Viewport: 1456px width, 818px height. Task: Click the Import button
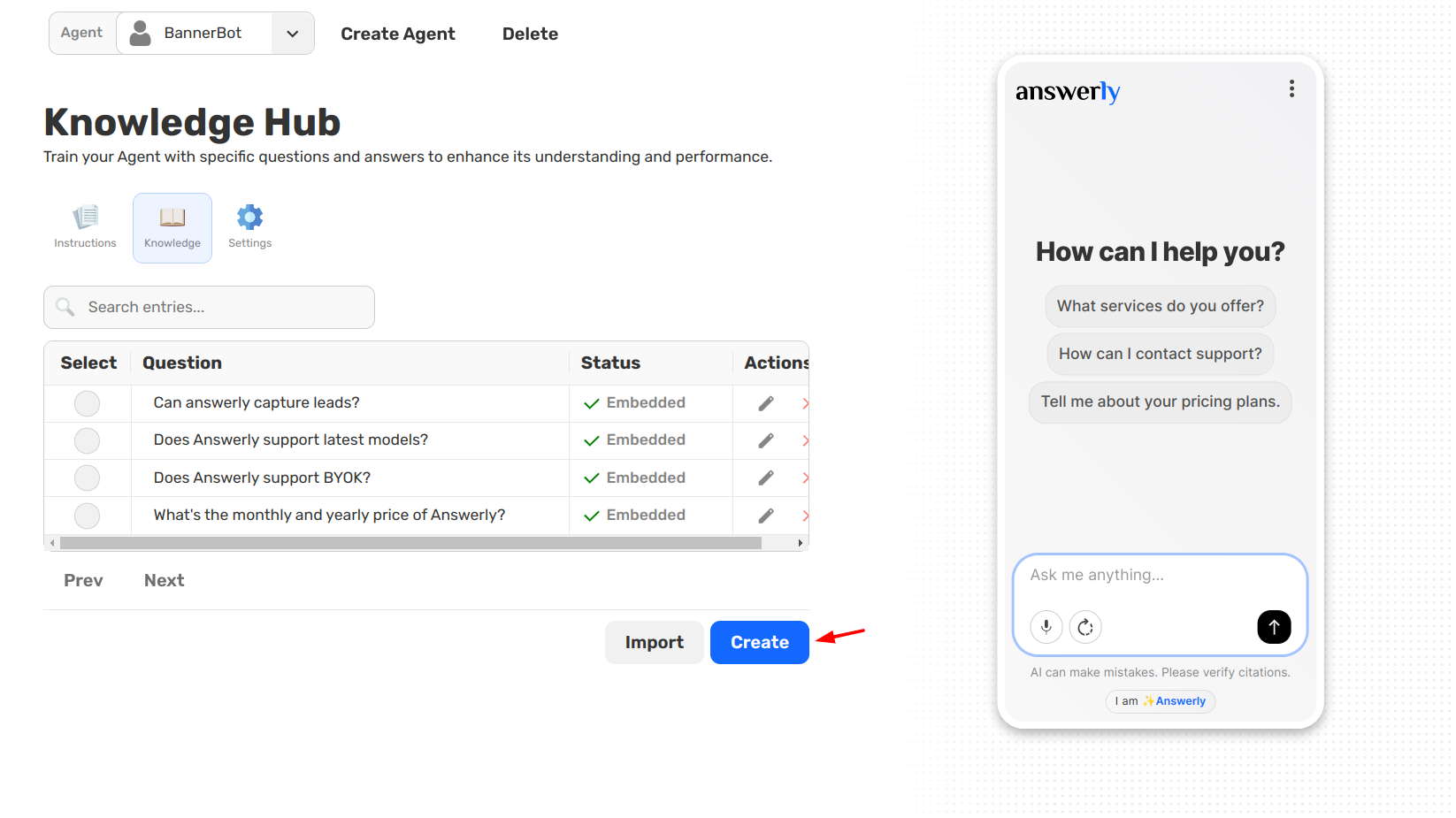(x=654, y=642)
